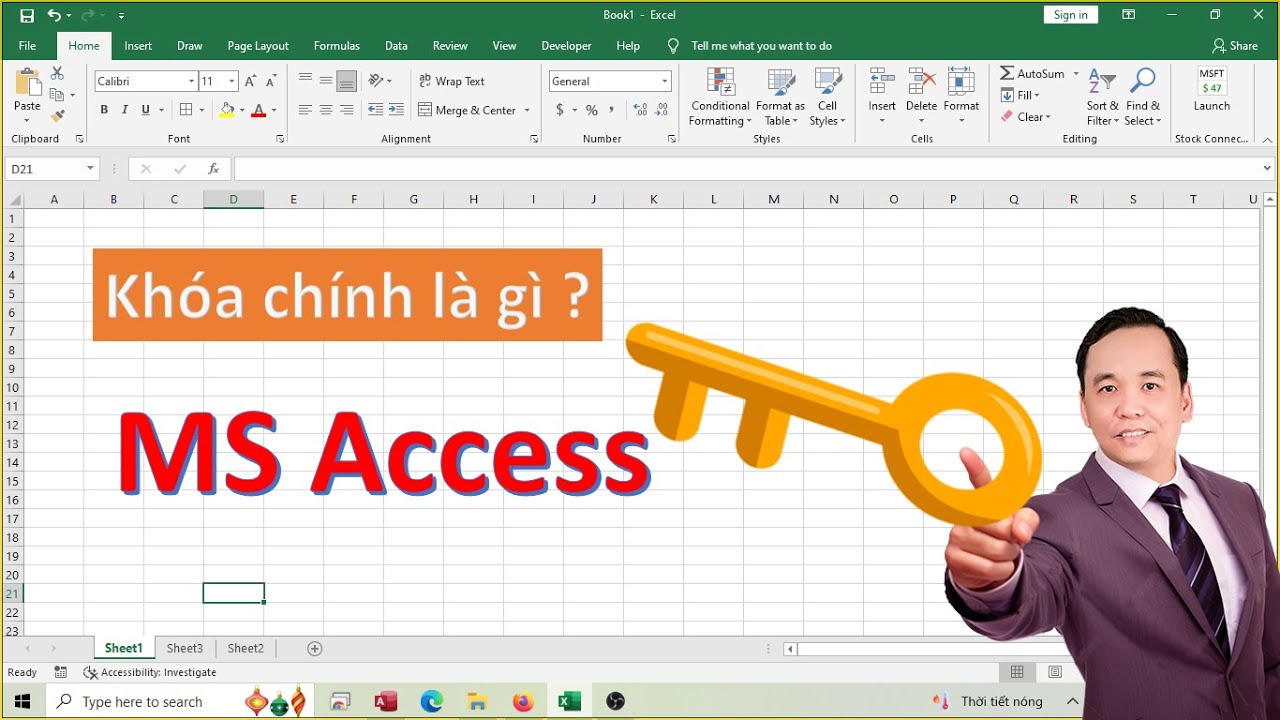
Task: Expand Merge & Center dropdown arrow
Action: coord(527,110)
